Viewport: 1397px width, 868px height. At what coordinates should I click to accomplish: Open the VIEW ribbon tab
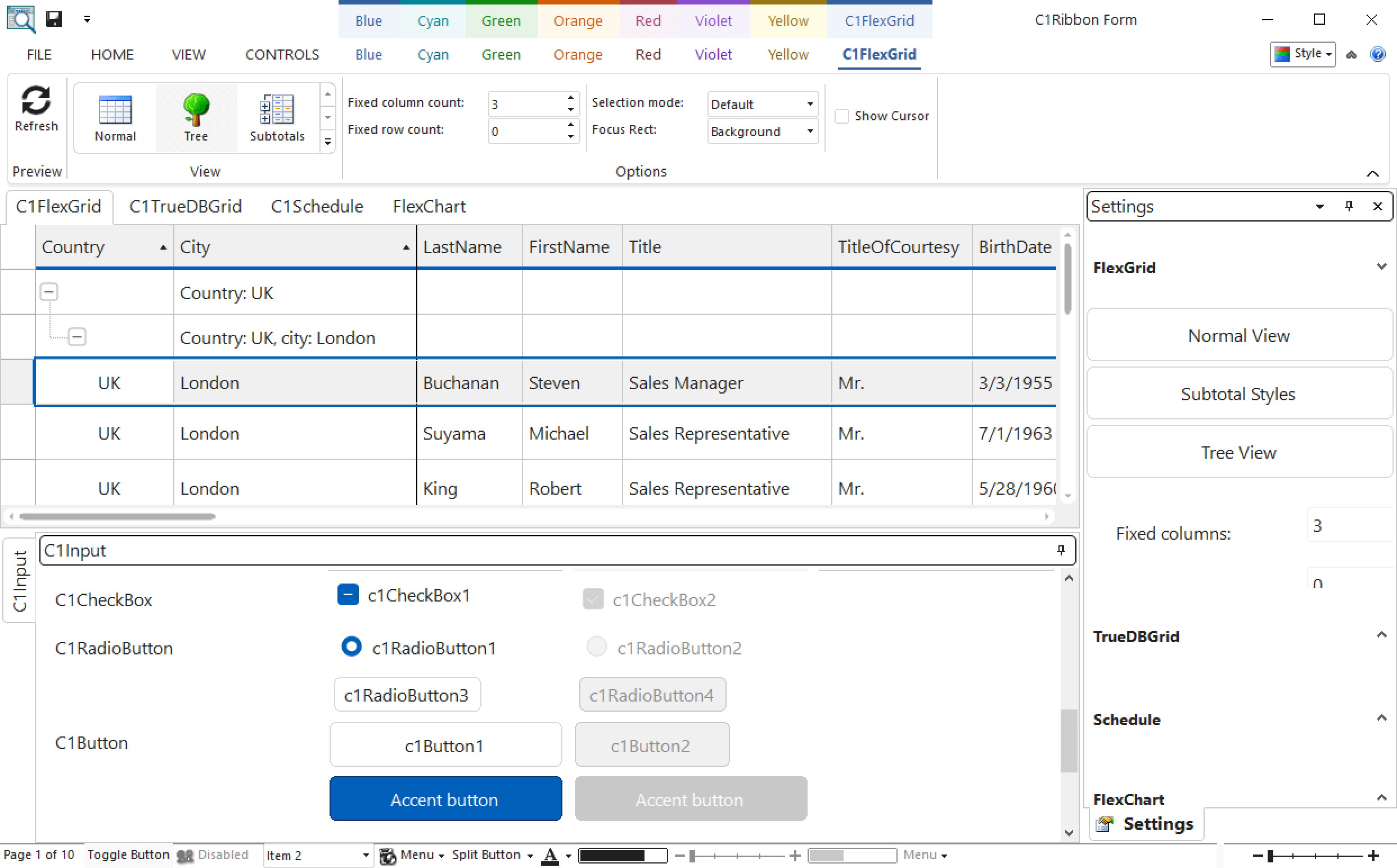188,55
